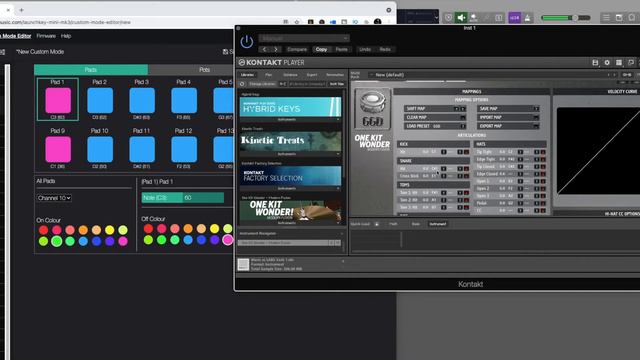Open the Import Map dropdown
The width and height of the screenshot is (640, 360).
coord(509,118)
